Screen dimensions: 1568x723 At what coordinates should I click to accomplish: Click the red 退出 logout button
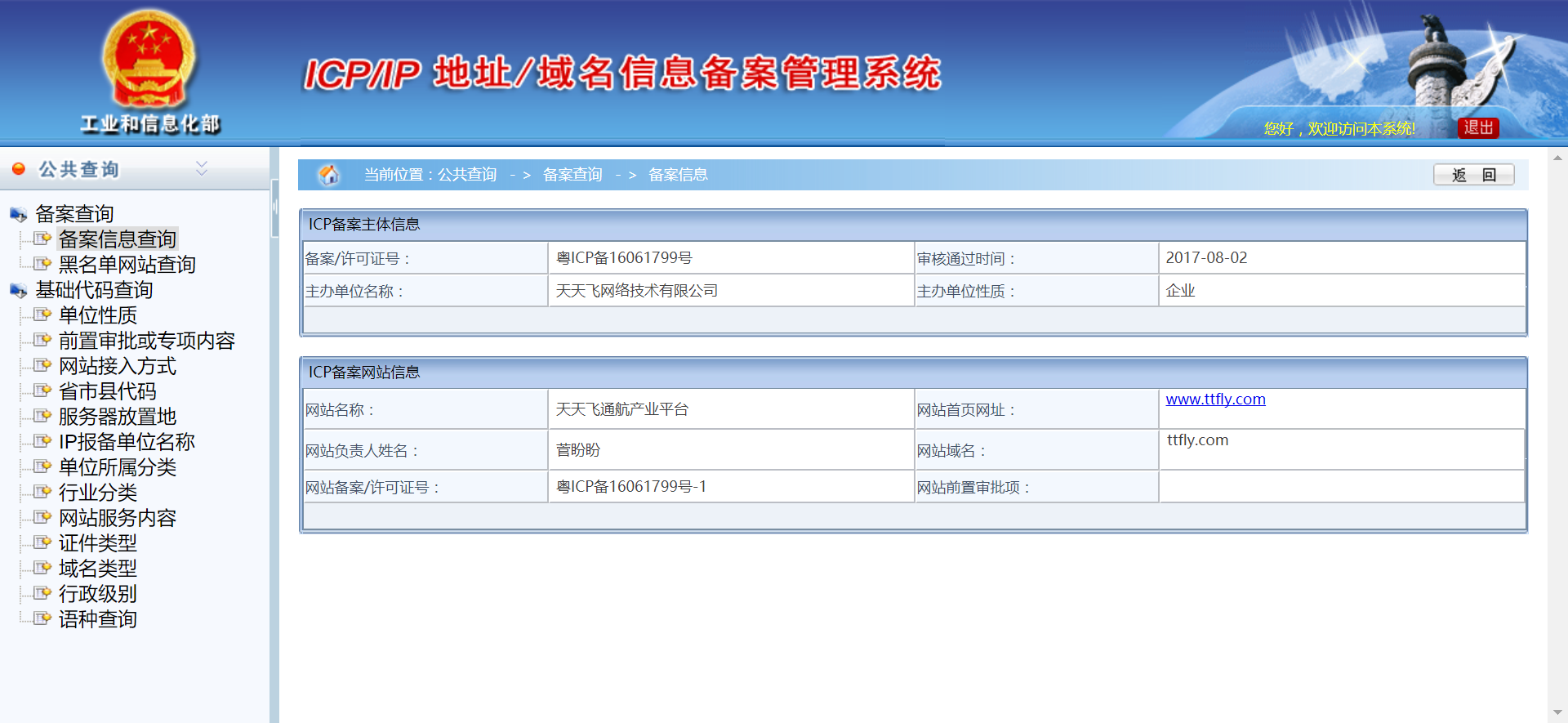click(x=1478, y=127)
